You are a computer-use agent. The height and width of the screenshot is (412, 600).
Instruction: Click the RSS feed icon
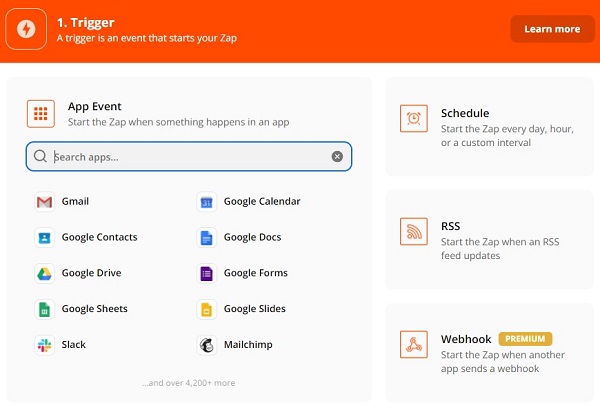click(x=414, y=231)
